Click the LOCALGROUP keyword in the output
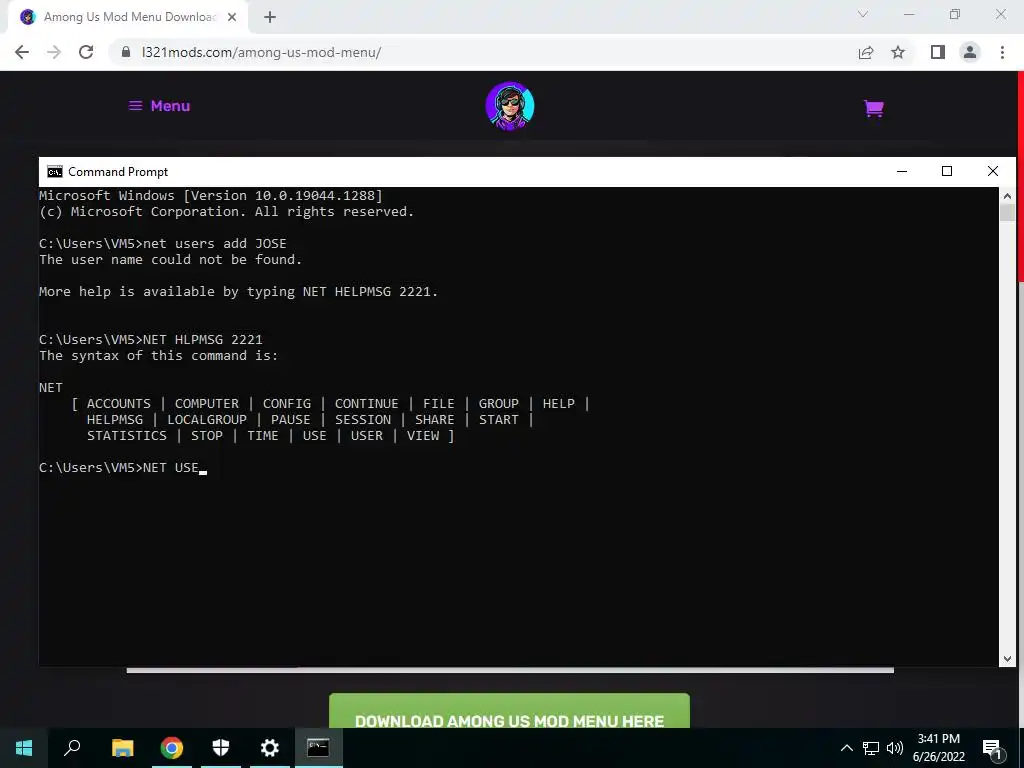The image size is (1024, 768). 207,419
